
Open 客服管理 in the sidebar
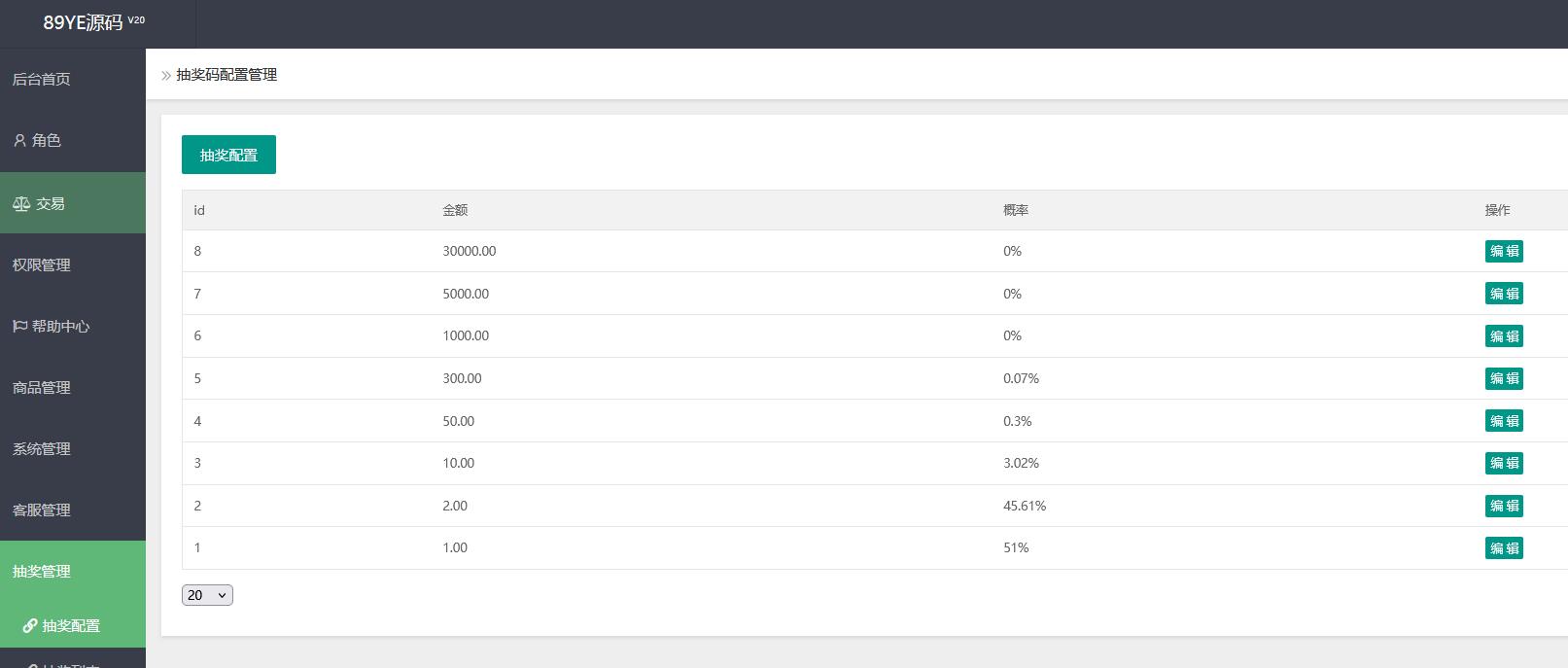tap(73, 510)
